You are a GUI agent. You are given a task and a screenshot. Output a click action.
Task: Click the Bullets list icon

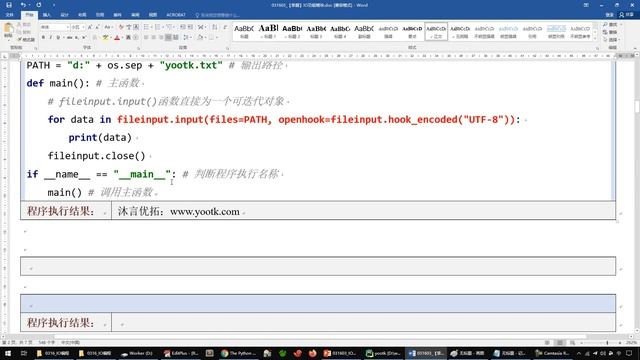coord(147,27)
